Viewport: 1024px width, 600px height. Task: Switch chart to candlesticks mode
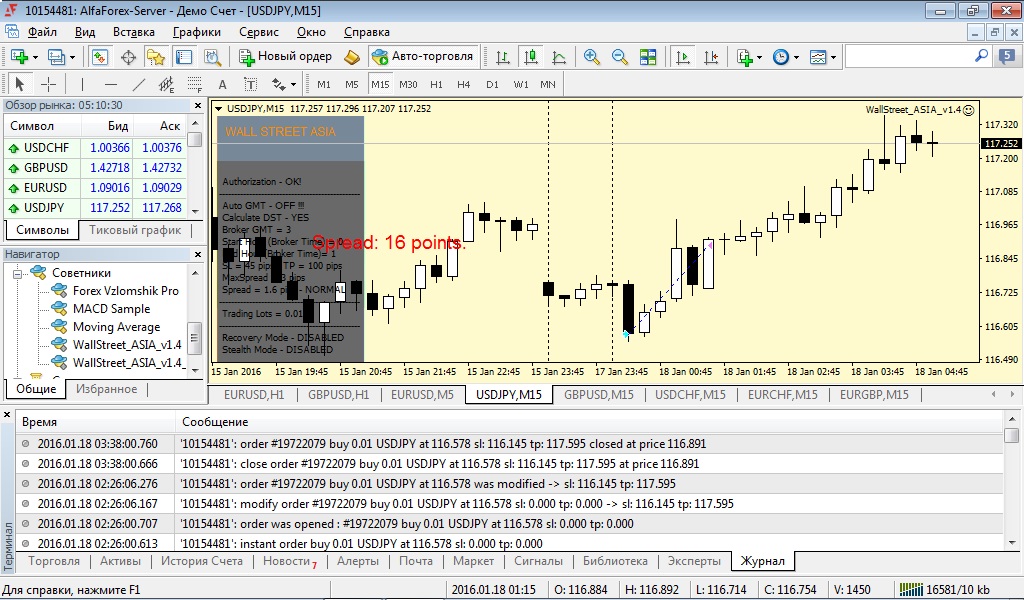(531, 57)
